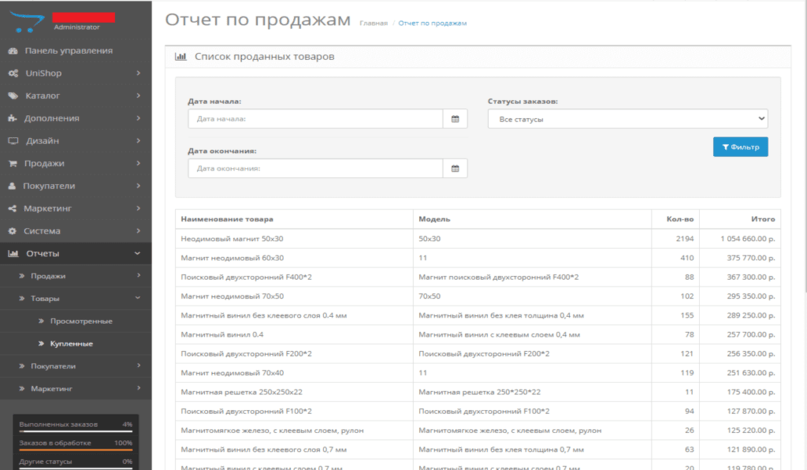Open Продажи submenu under Отчеты
Screen dimensions: 807x470
[x=76, y=276]
